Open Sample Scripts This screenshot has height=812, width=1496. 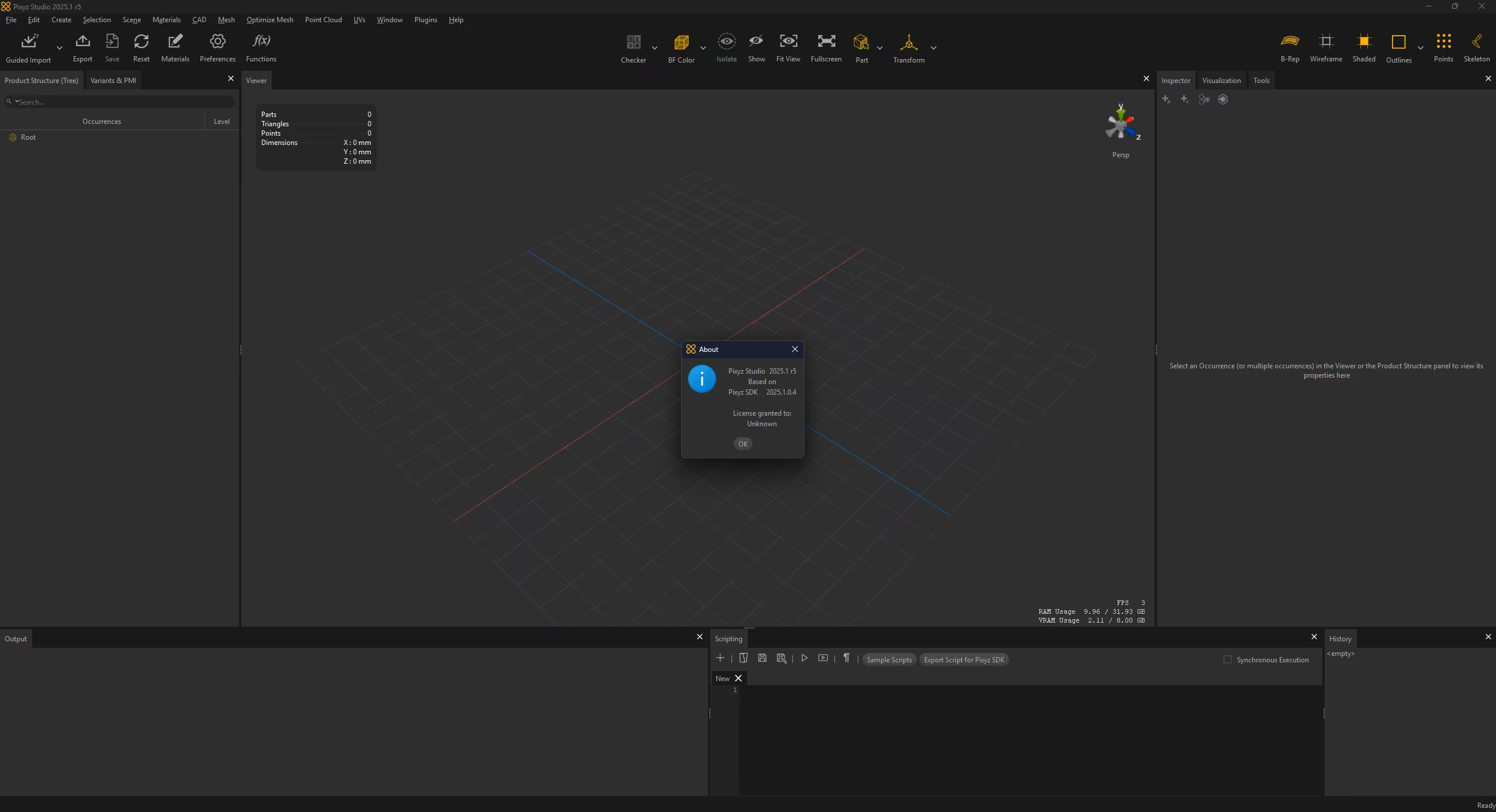pos(889,659)
